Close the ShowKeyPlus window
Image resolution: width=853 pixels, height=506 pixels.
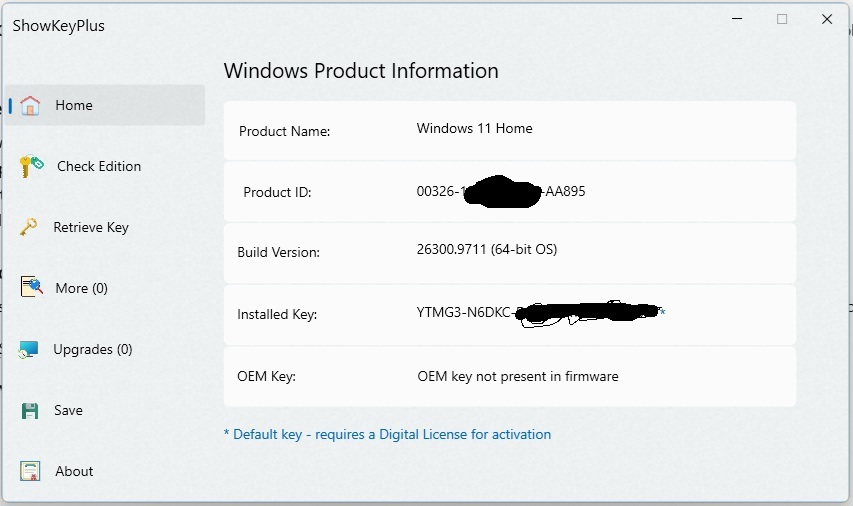pos(827,19)
